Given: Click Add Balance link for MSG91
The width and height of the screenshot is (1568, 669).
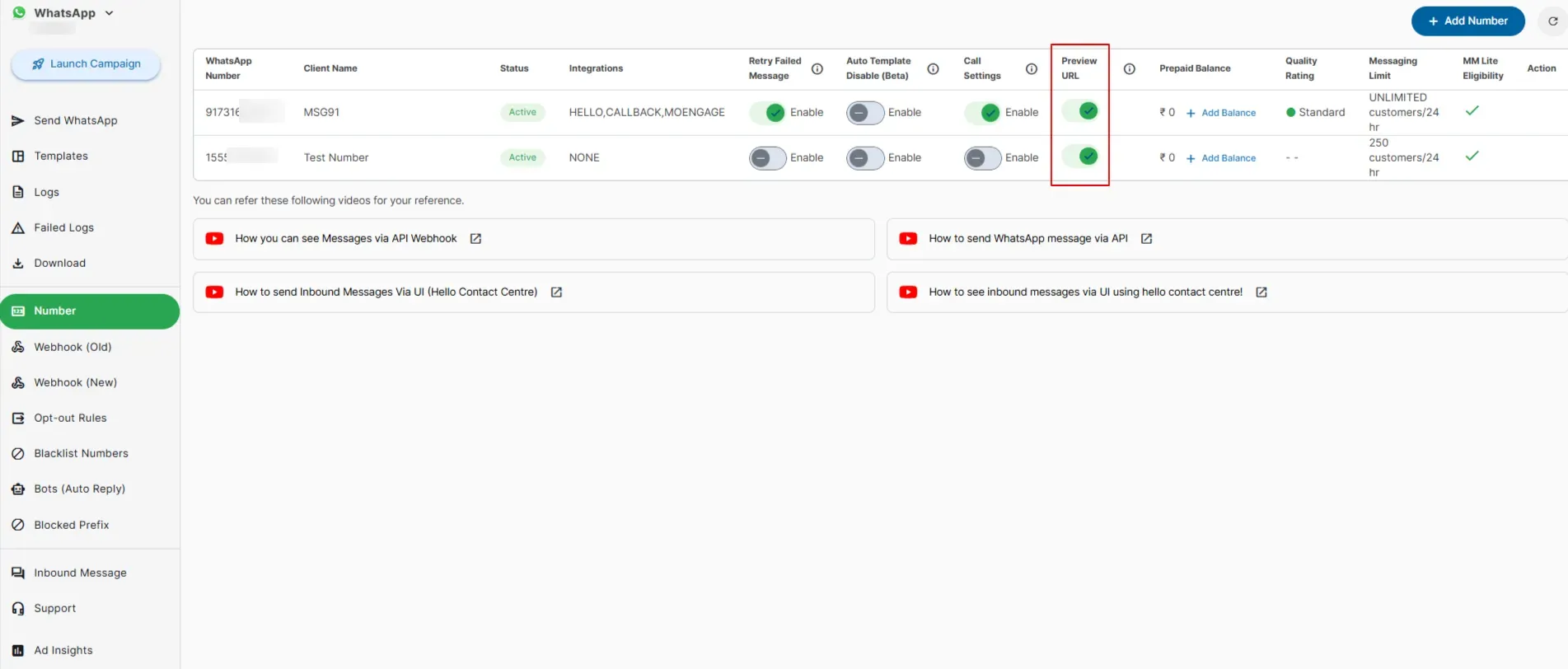Looking at the screenshot, I should [x=1221, y=113].
